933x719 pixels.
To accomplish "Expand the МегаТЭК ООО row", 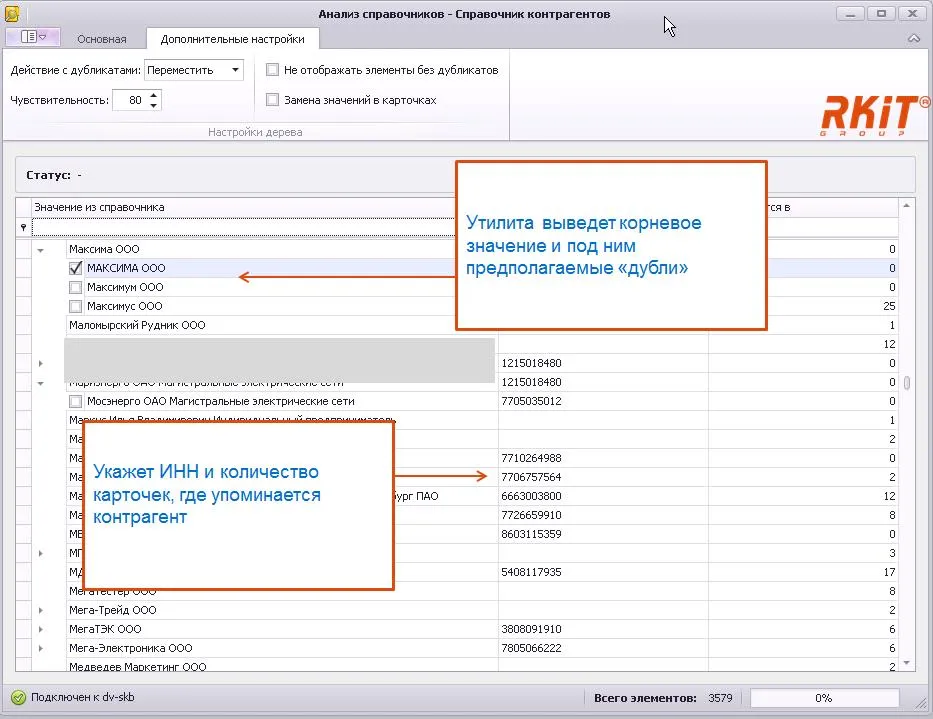I will [x=41, y=629].
